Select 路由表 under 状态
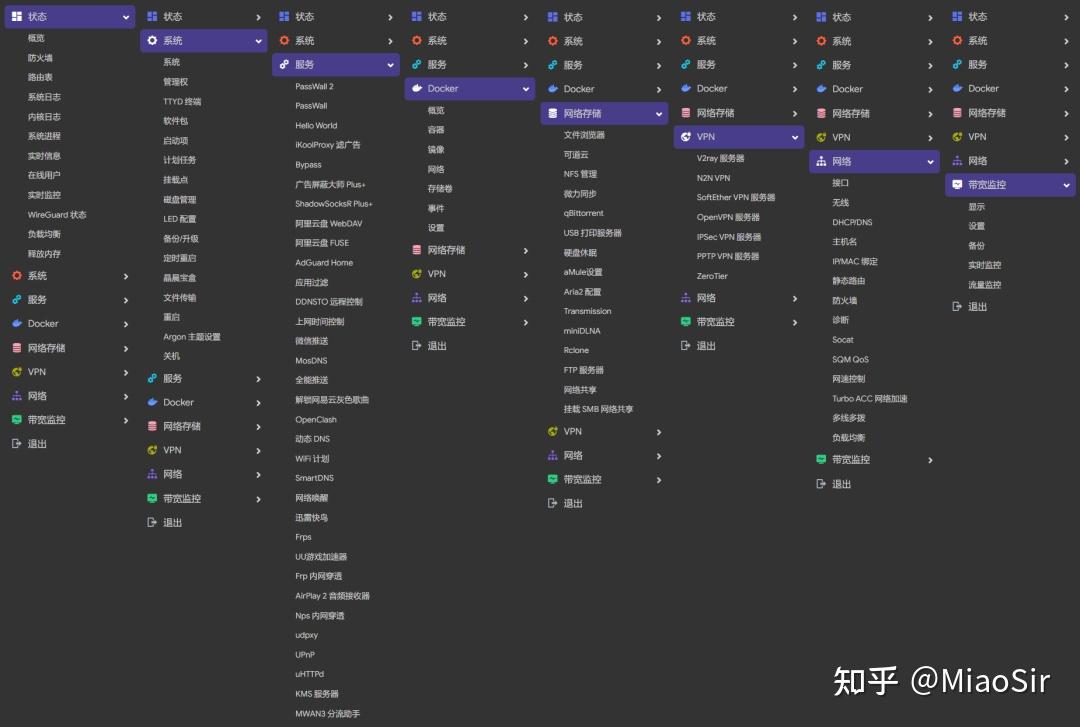The height and width of the screenshot is (727, 1080). (x=40, y=77)
